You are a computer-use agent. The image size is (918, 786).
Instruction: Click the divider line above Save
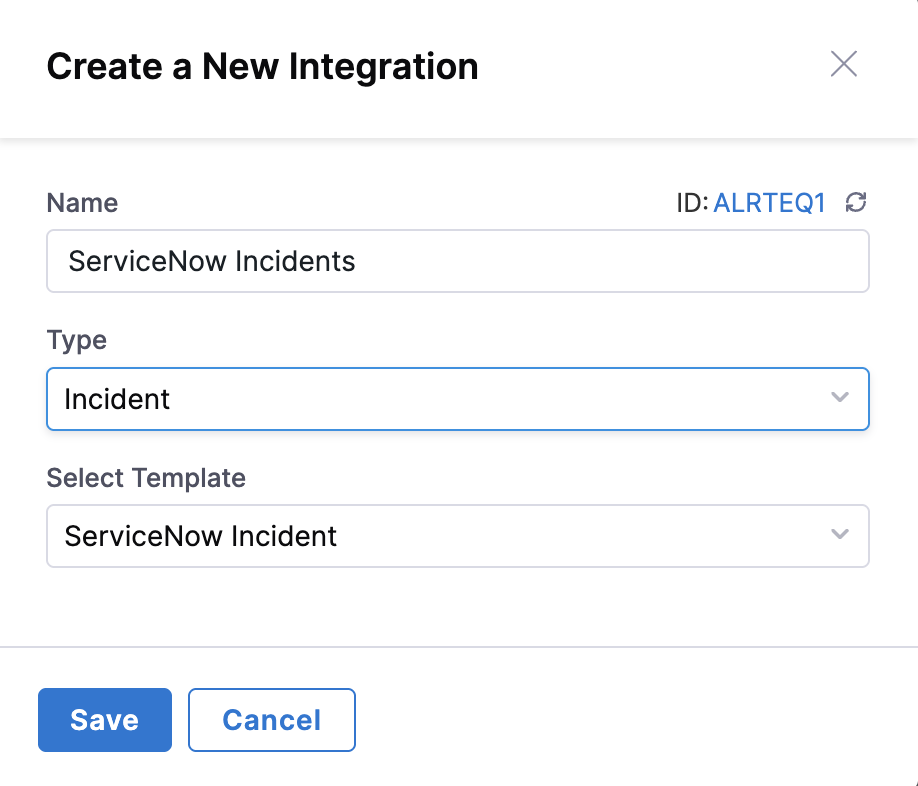459,647
